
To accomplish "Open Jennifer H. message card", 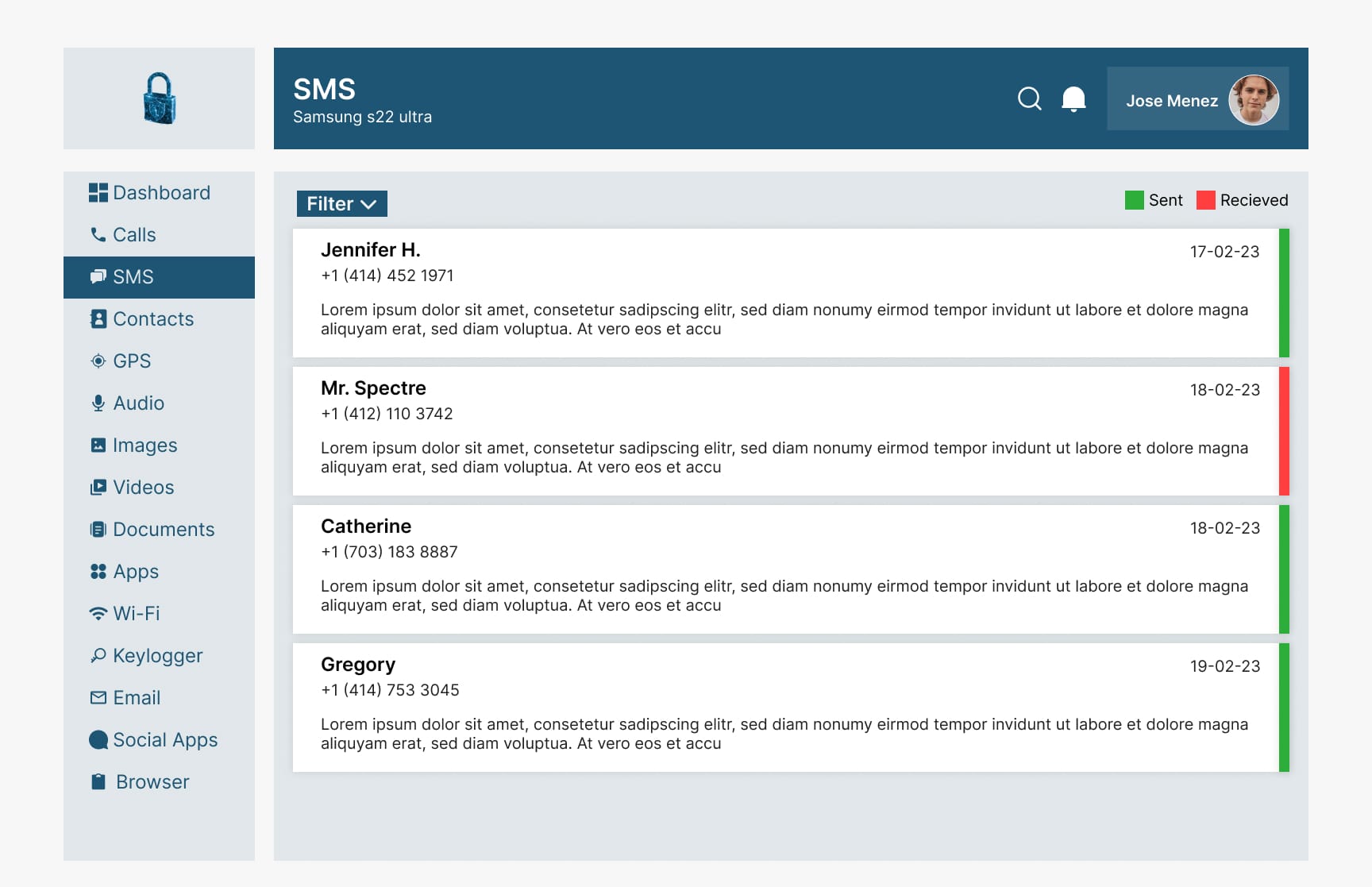I will 786,293.
